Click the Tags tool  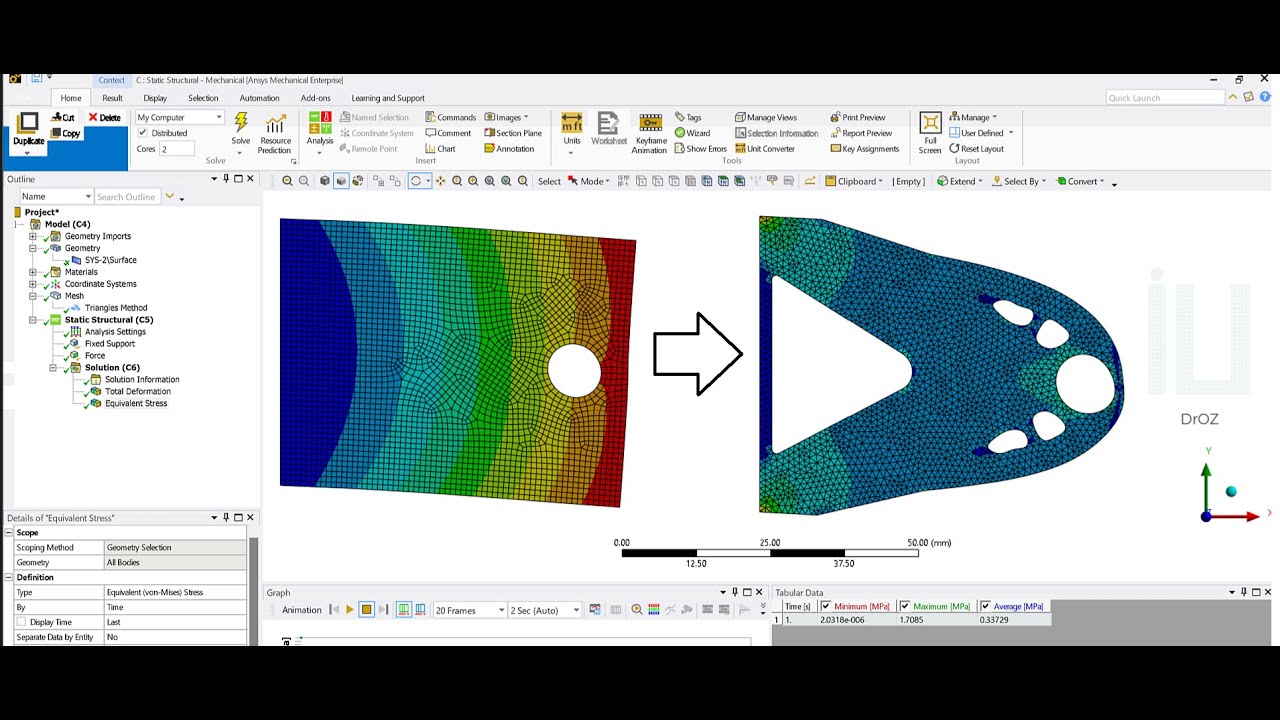(688, 117)
